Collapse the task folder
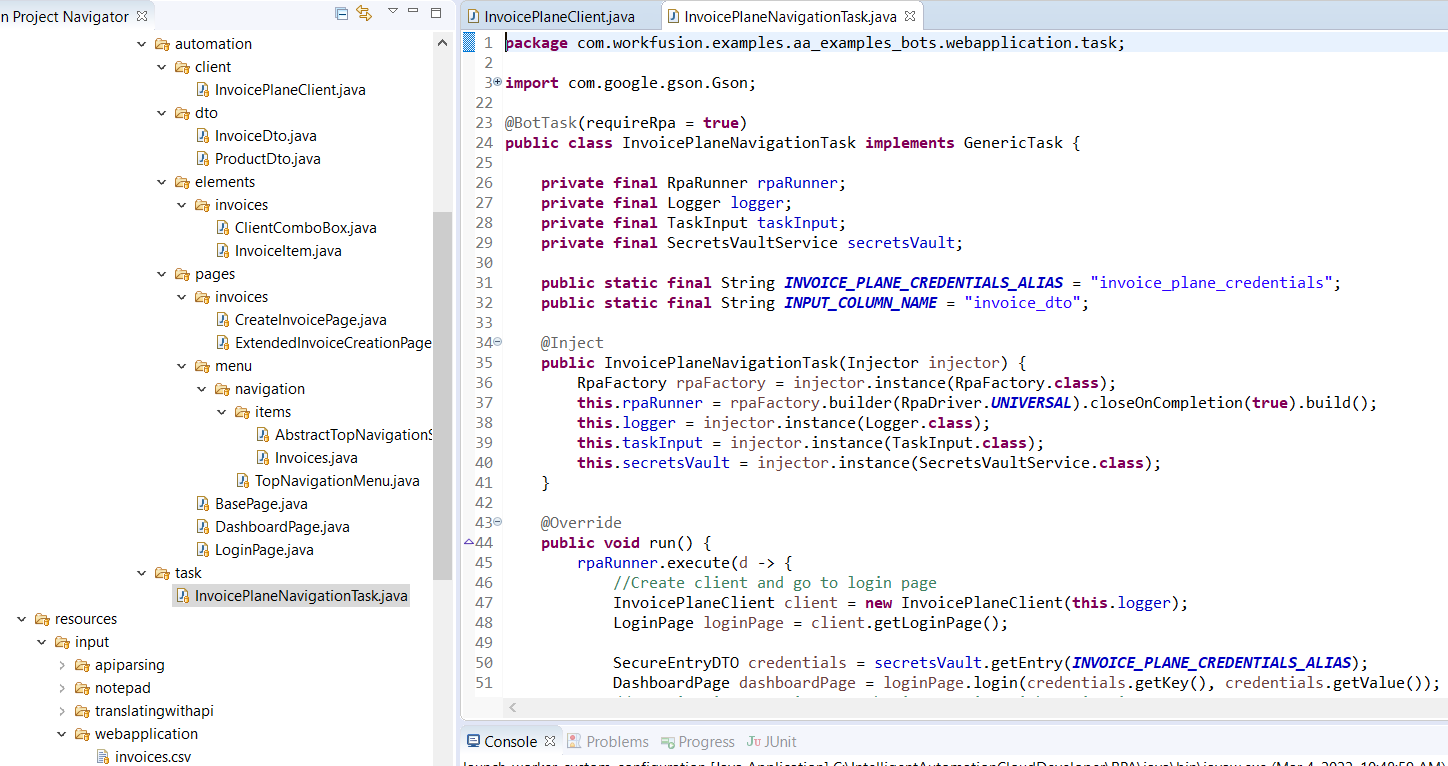1448x766 pixels. [141, 573]
